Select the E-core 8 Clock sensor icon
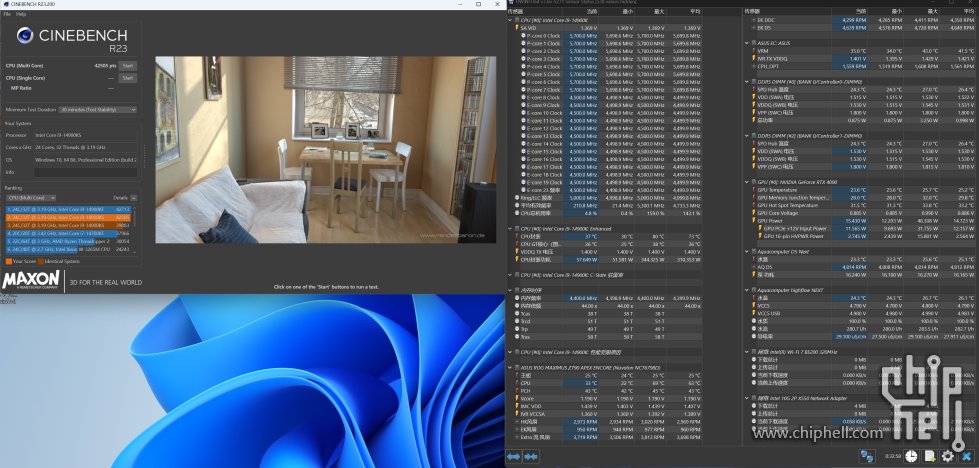979x468 pixels. tap(523, 97)
